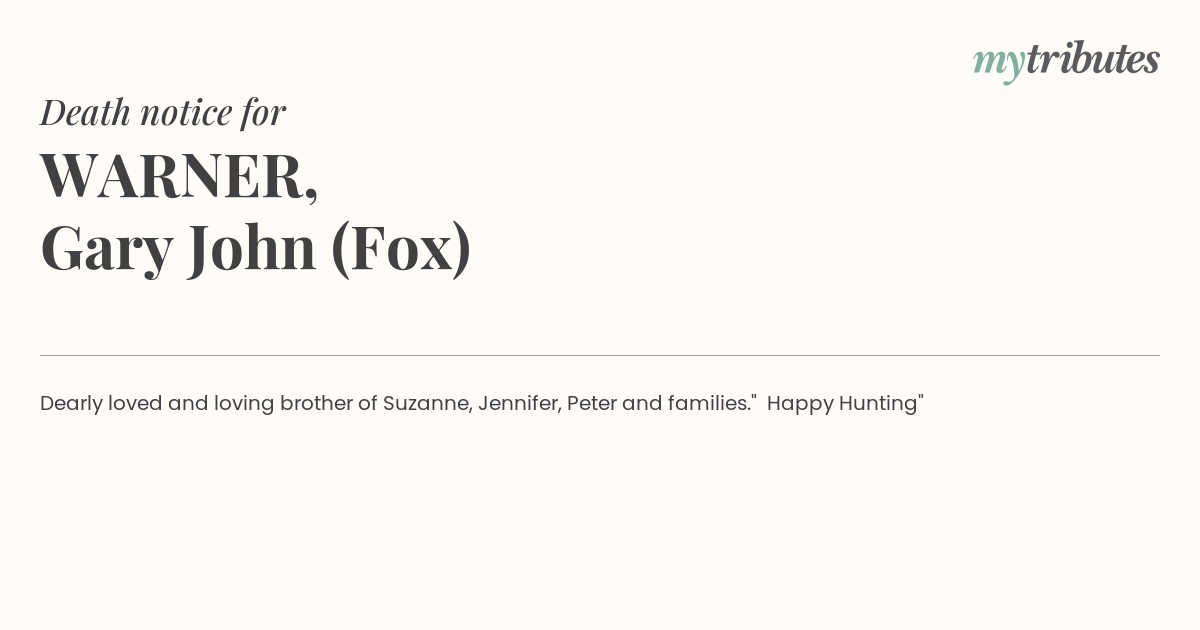1200x630 pixels.
Task: Click the word "Death" in italic heading
Action: tap(86, 113)
